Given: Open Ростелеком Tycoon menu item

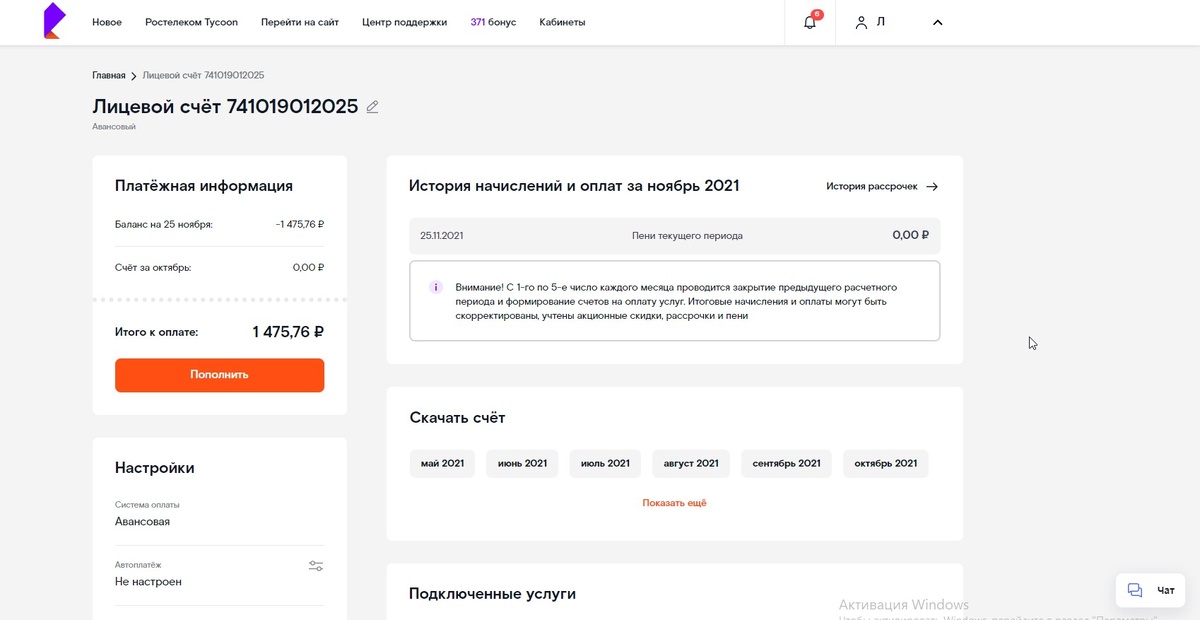Looking at the screenshot, I should 191,22.
